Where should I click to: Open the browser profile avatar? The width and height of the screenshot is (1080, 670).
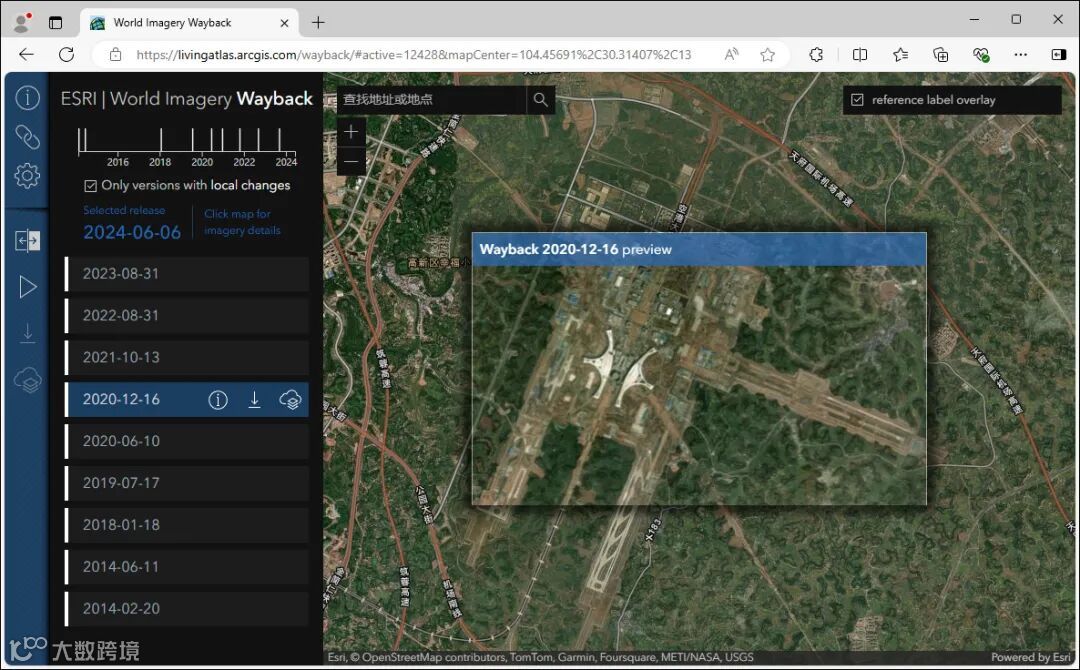(22, 23)
